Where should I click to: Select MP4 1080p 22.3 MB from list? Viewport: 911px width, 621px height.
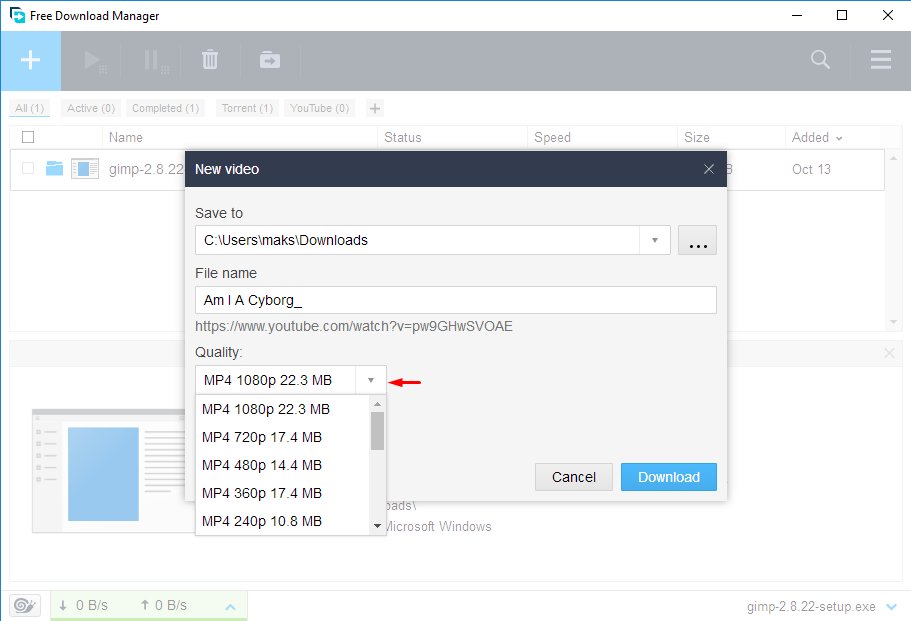coord(283,409)
